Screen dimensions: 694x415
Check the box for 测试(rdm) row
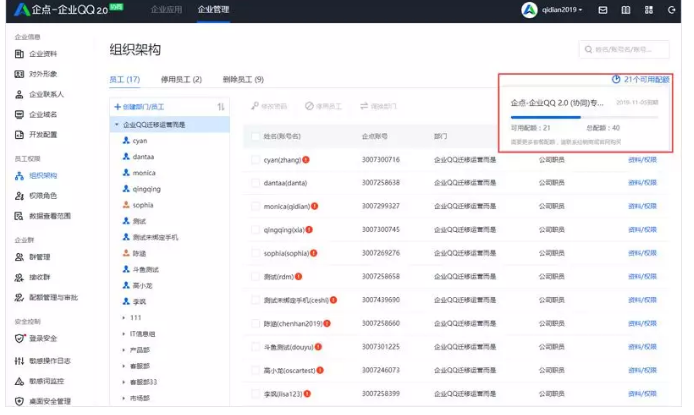pos(255,277)
